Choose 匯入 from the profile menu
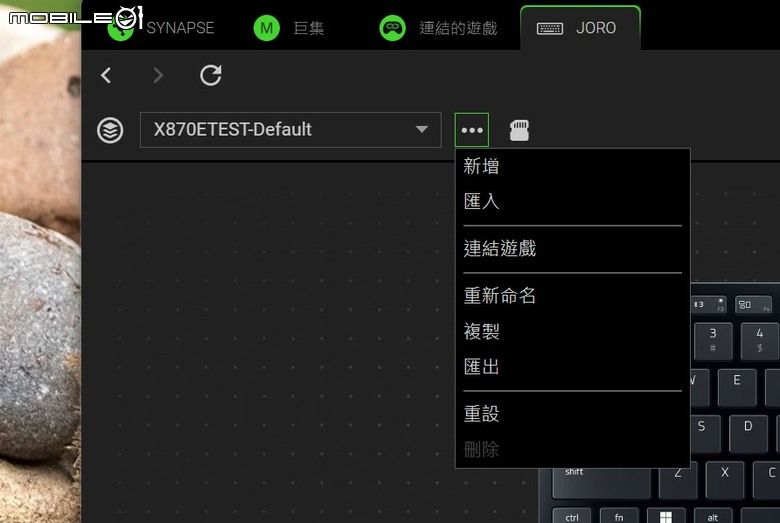This screenshot has width=780, height=523. pyautogui.click(x=573, y=202)
